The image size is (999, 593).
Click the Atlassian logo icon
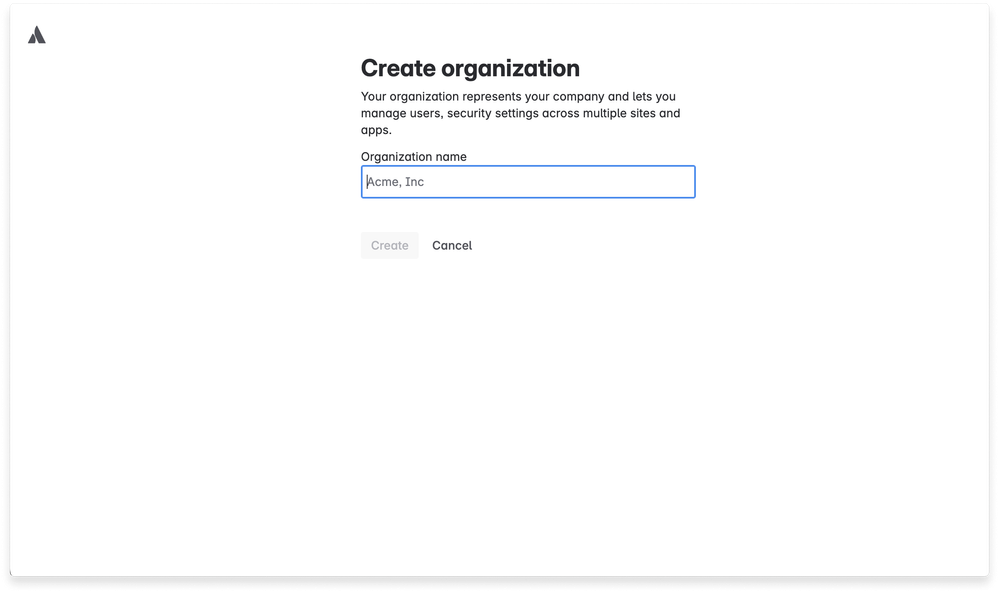click(37, 35)
